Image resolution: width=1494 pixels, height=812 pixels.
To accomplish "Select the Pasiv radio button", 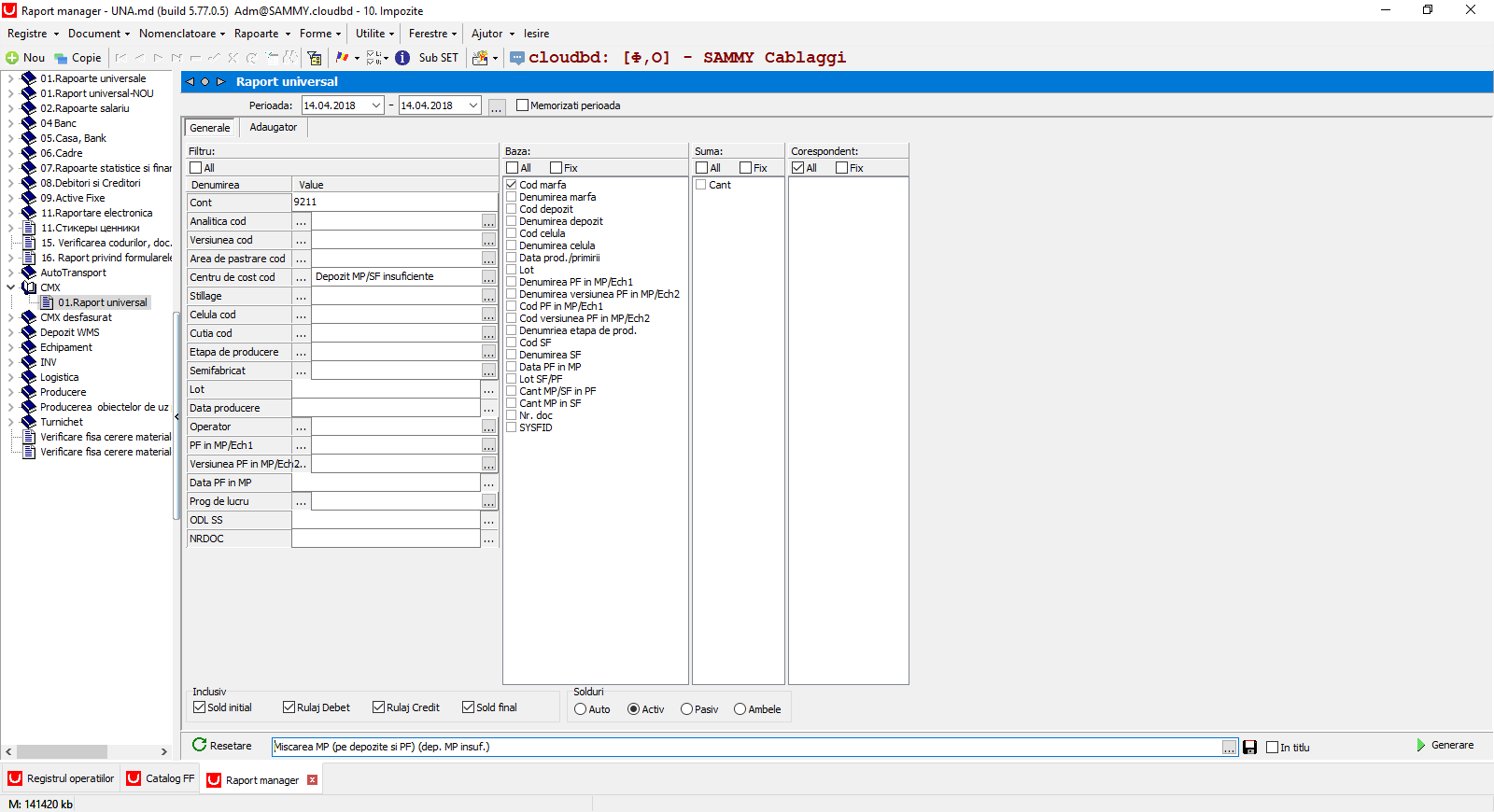I will [x=687, y=709].
